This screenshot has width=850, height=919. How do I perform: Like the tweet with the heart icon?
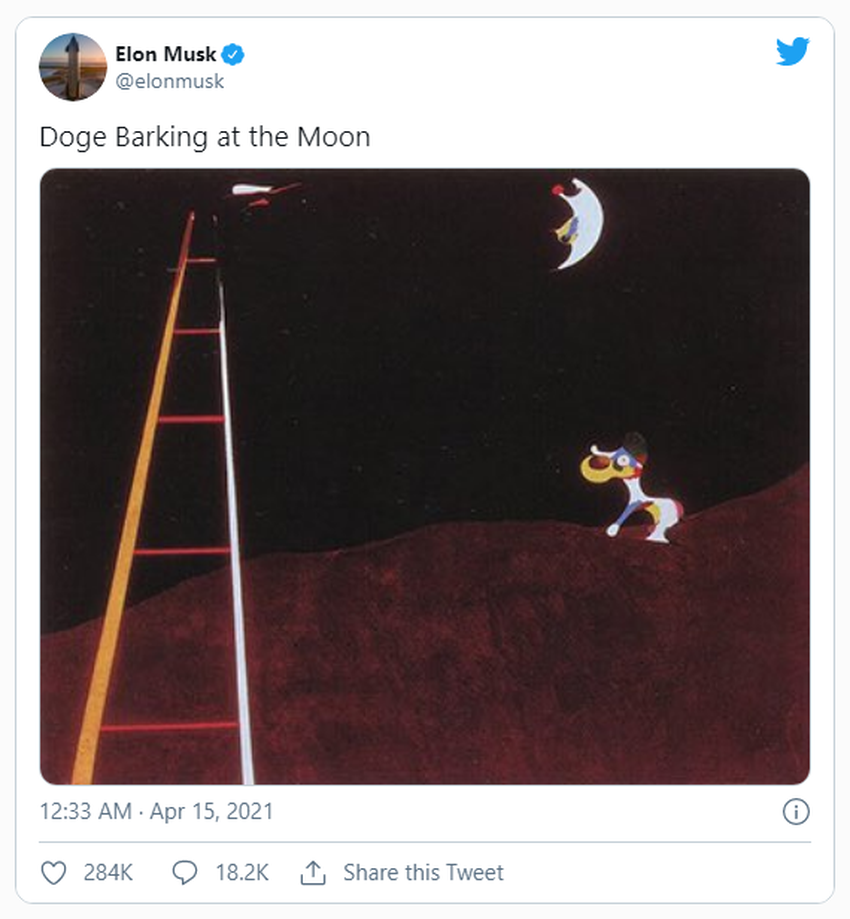54,872
